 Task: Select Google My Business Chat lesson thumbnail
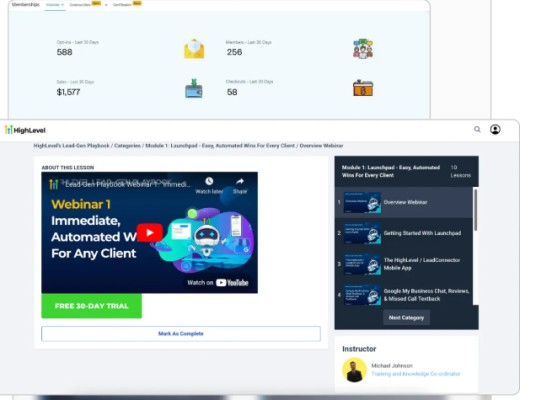362,295
